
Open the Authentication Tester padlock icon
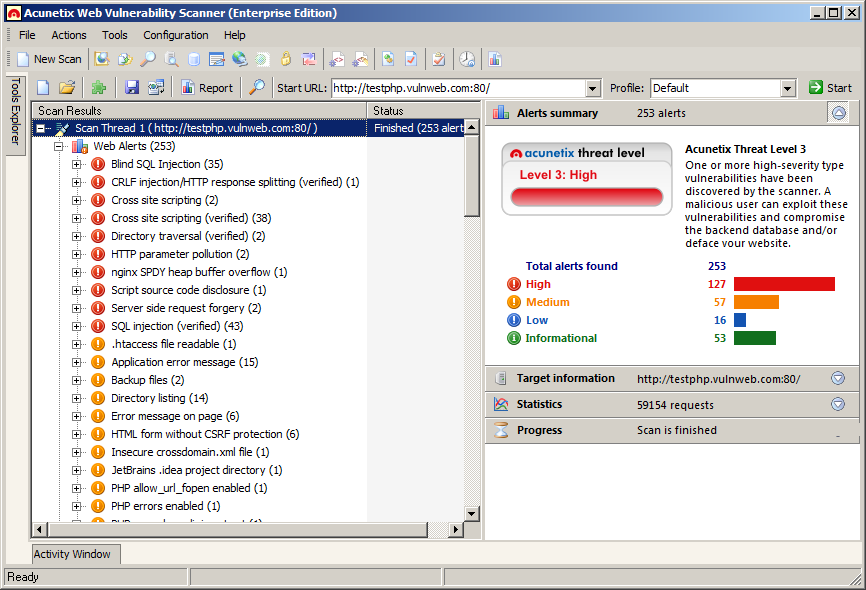[x=286, y=59]
